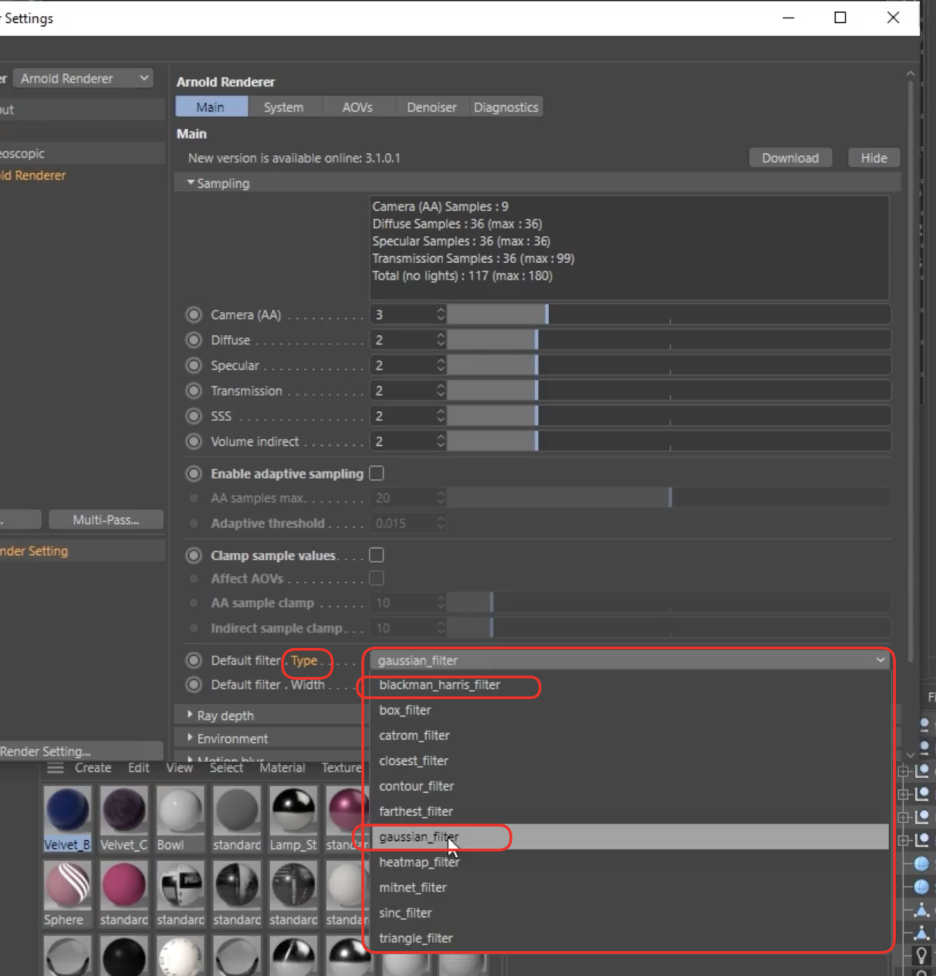Open material manager Create menu
The height and width of the screenshot is (976, 936).
tap(93, 768)
